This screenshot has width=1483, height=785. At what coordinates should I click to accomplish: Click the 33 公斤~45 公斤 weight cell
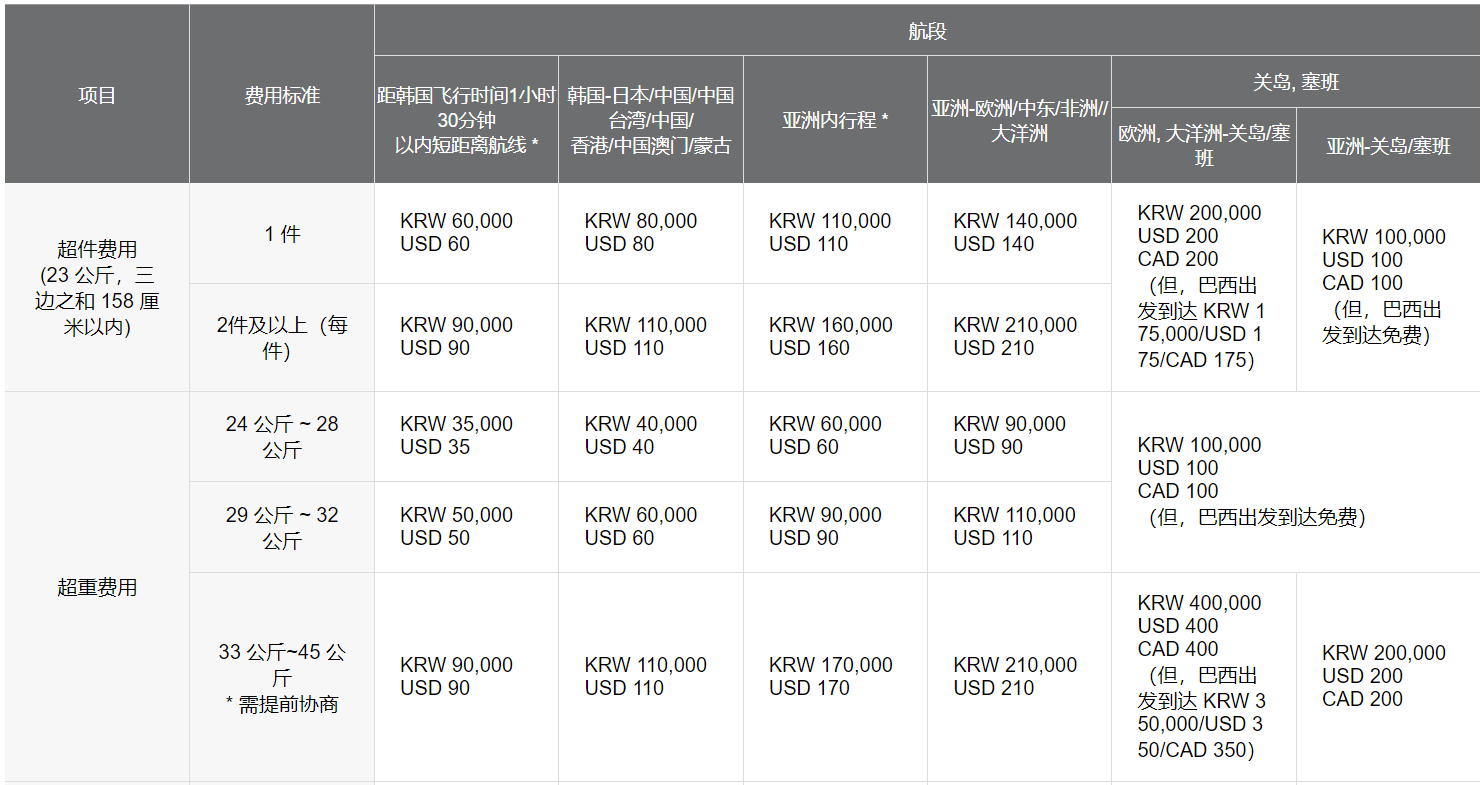tap(282, 677)
